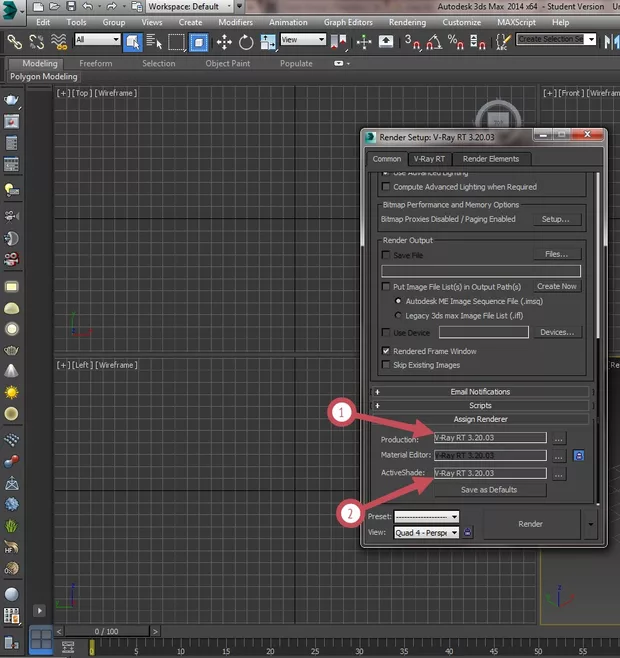The width and height of the screenshot is (620, 658).
Task: Enable the Save File checkbox
Action: click(x=386, y=255)
